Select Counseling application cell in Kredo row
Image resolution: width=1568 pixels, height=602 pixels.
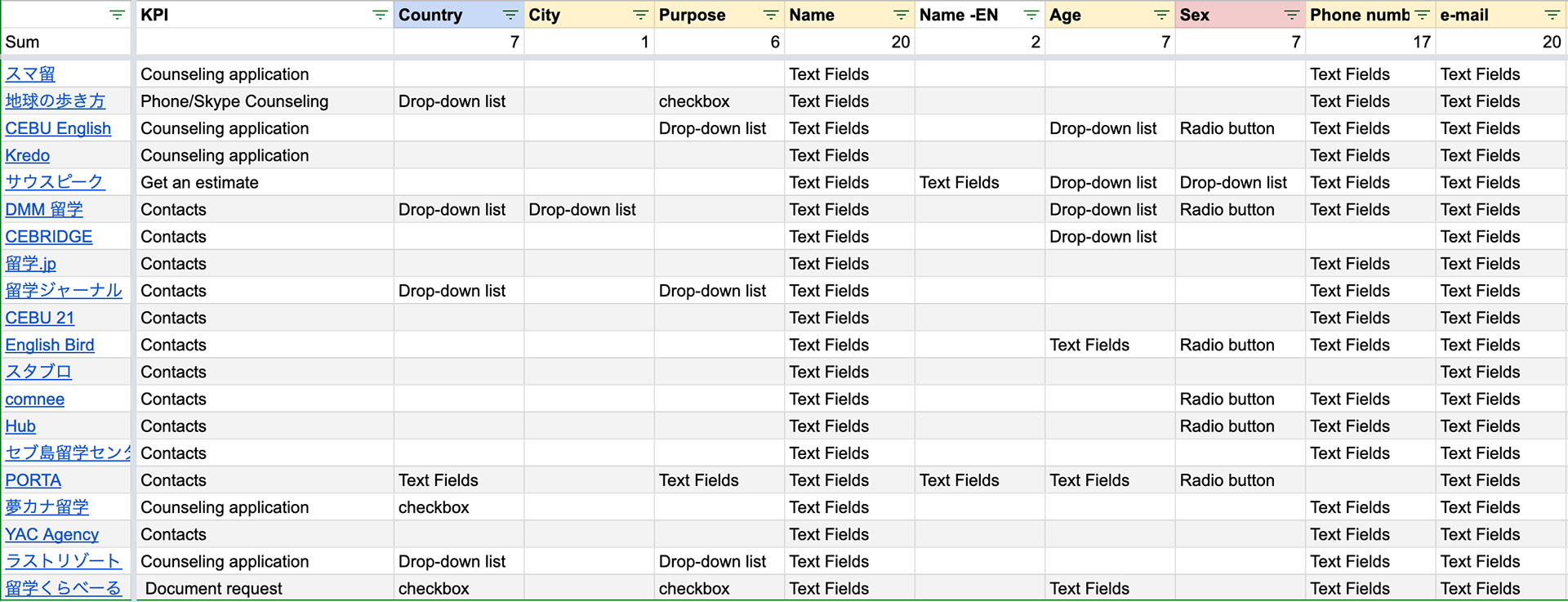[x=265, y=155]
